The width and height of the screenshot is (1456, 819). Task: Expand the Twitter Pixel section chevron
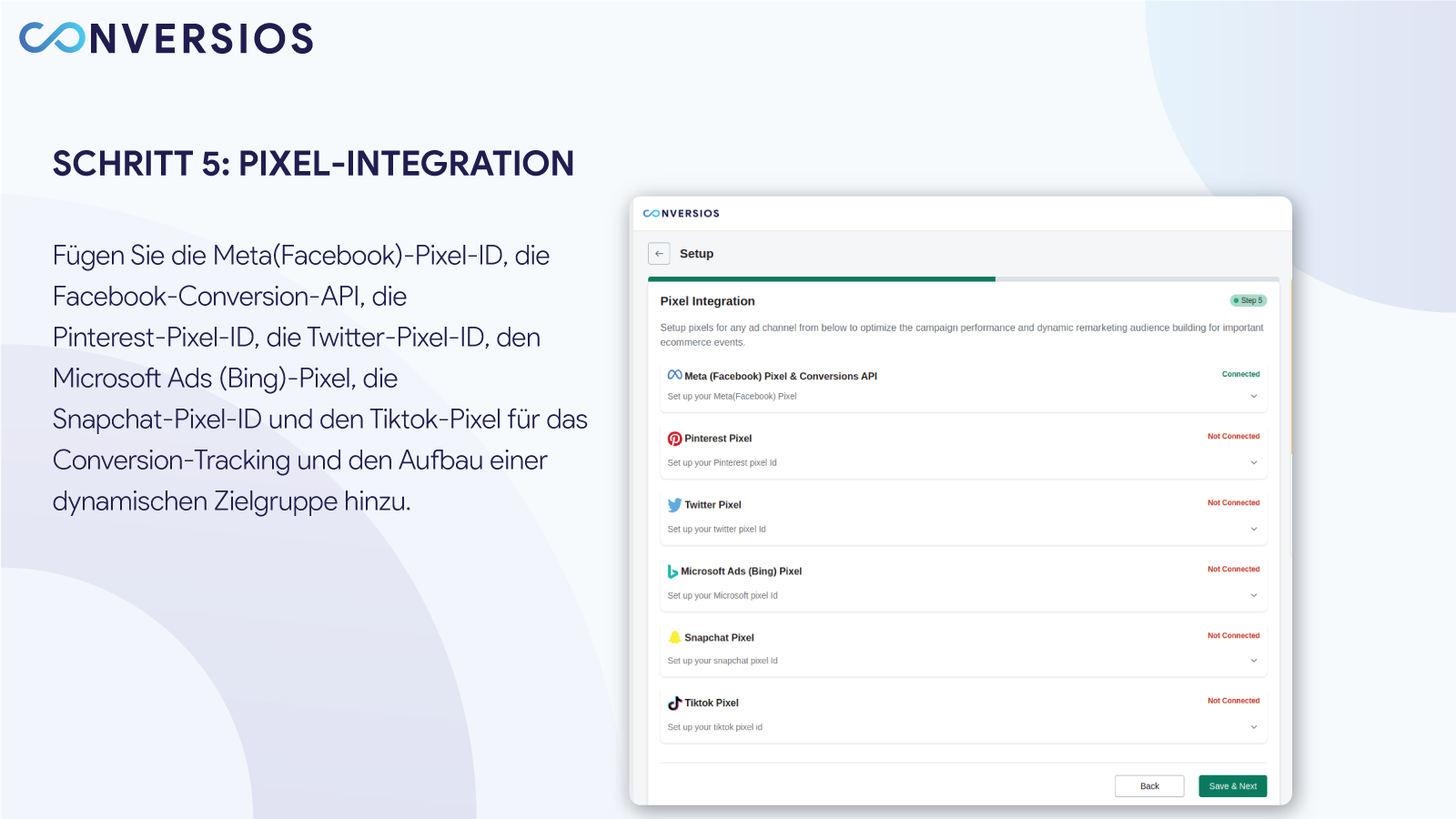[x=1254, y=529]
